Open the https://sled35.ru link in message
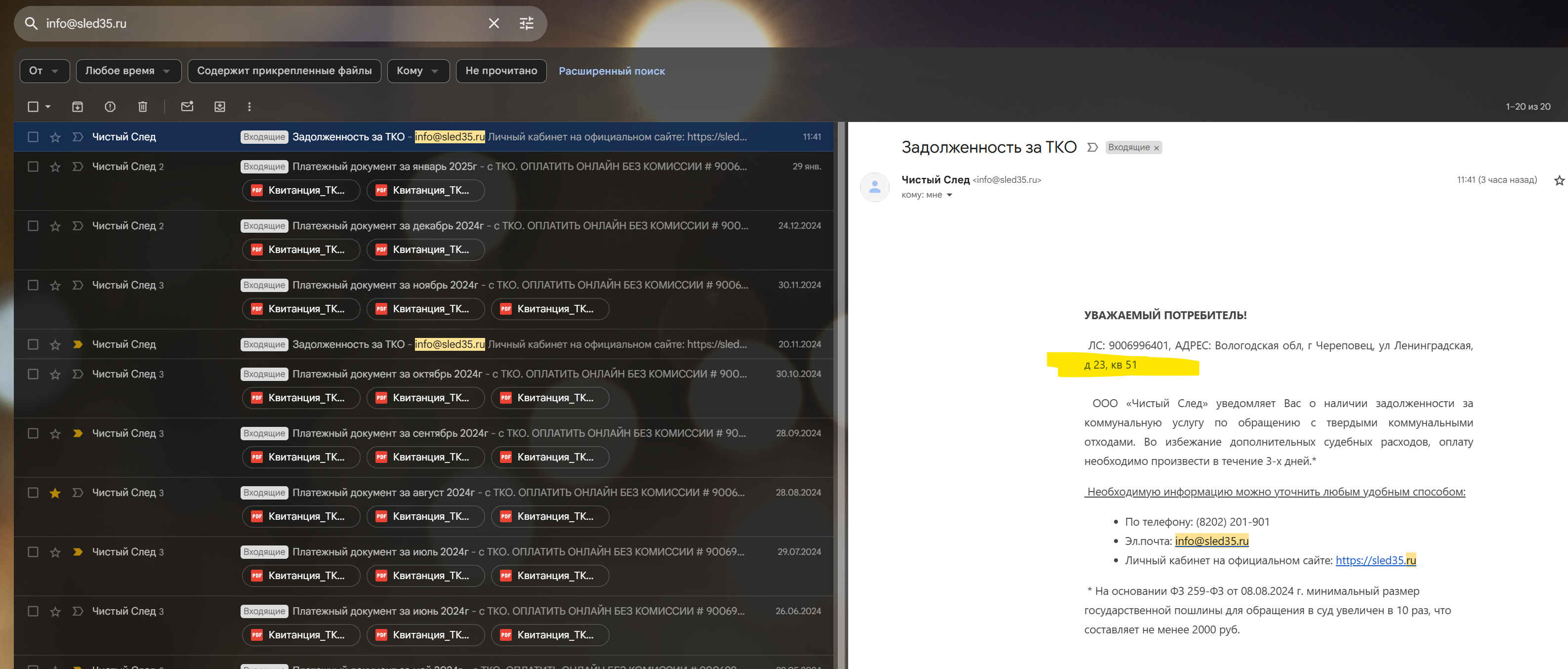The height and width of the screenshot is (669, 1568). pos(1375,560)
